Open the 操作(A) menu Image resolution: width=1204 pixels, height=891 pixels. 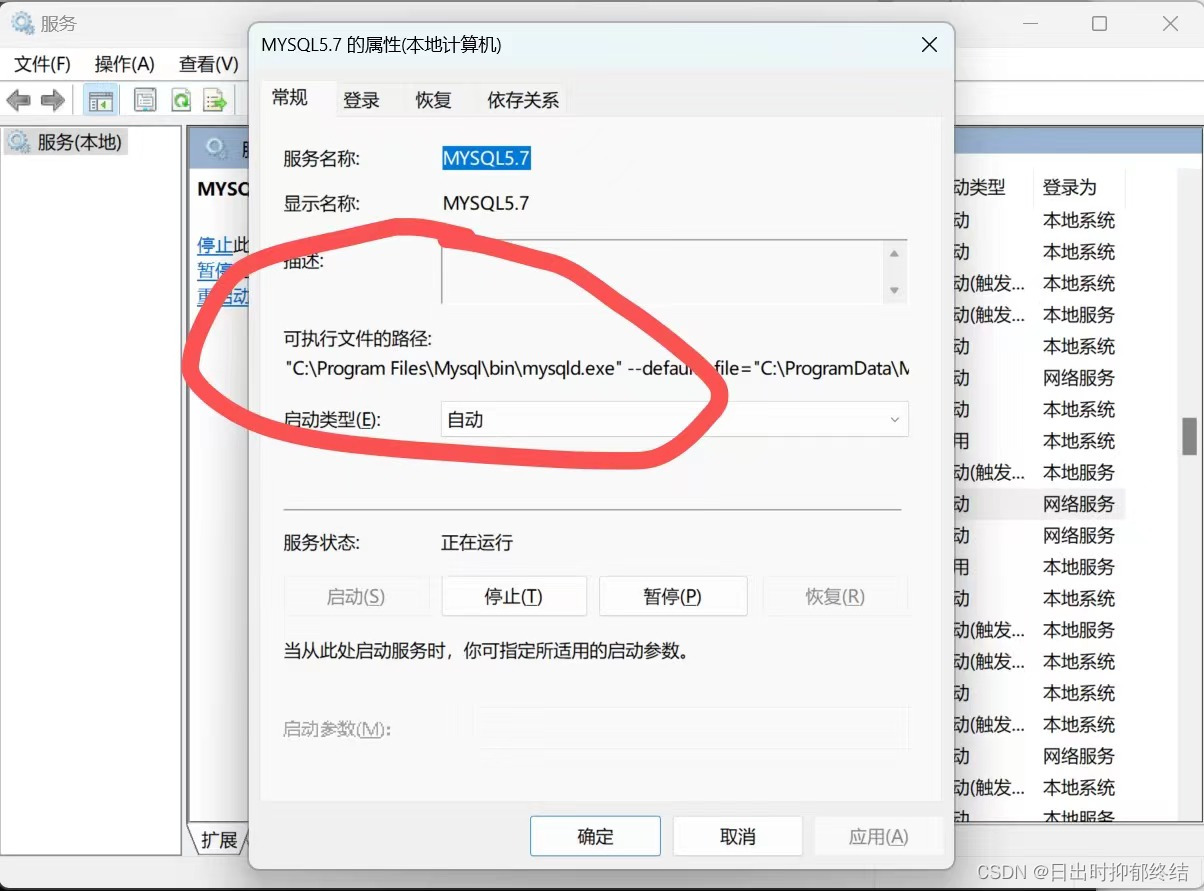pyautogui.click(x=124, y=64)
